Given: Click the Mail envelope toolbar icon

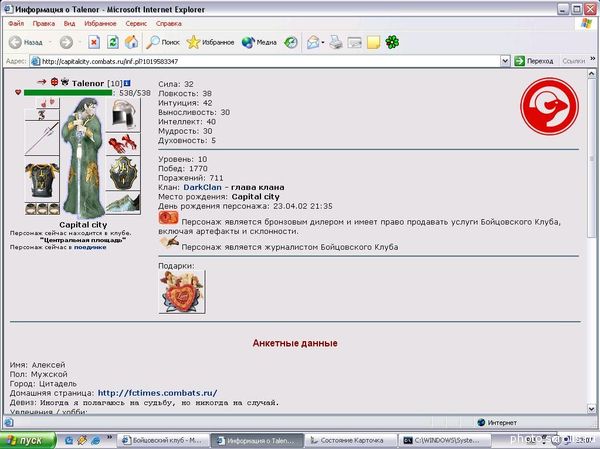Looking at the screenshot, I should (313, 42).
